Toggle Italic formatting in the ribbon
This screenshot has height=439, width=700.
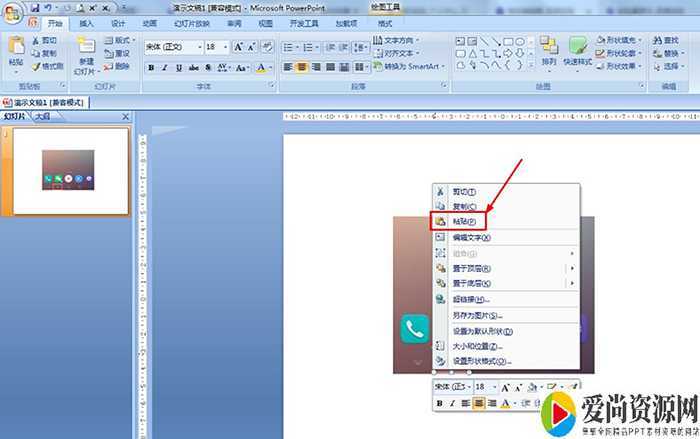tap(165, 67)
